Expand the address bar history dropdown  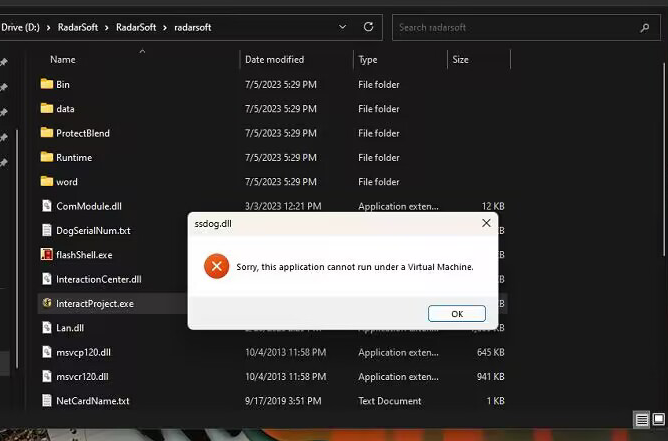pyautogui.click(x=340, y=27)
